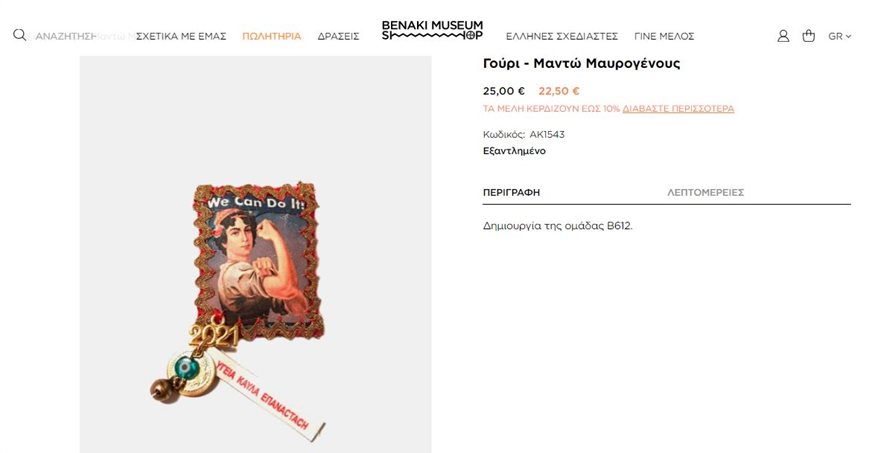Expand the GR language dropdown
Screen dimensions: 880x453
[x=840, y=36]
